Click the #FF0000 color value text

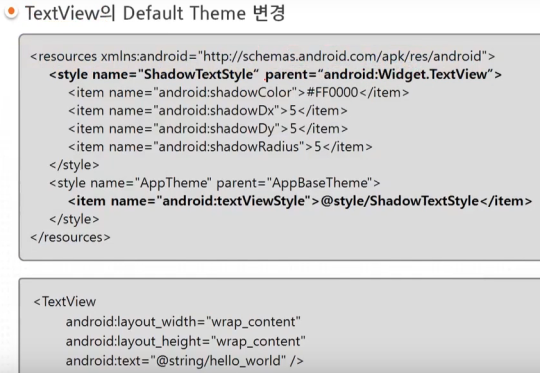point(332,92)
